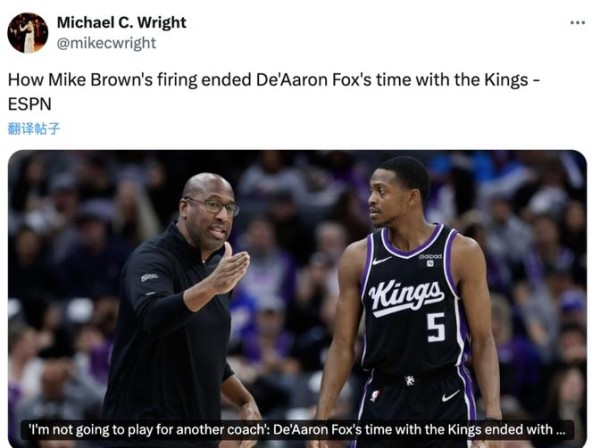Click the Kings wordmark on the jersey
This screenshot has width=600, height=448.
click(x=406, y=296)
